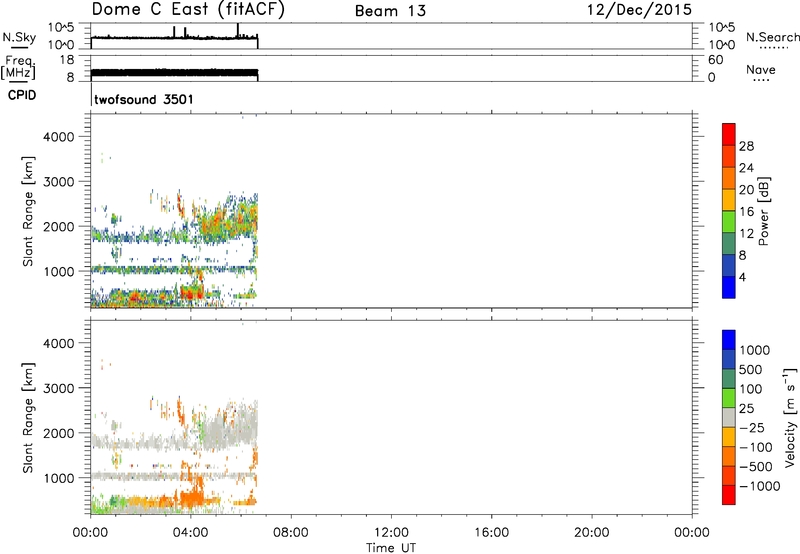
Task: Click the "12:00" time axis tick
Action: tap(391, 533)
